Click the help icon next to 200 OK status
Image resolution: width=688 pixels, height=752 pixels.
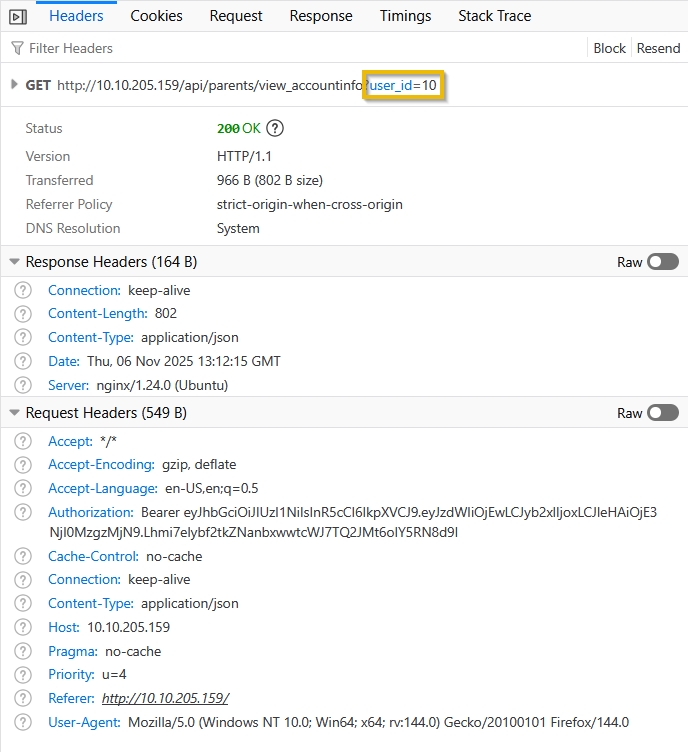[x=275, y=128]
